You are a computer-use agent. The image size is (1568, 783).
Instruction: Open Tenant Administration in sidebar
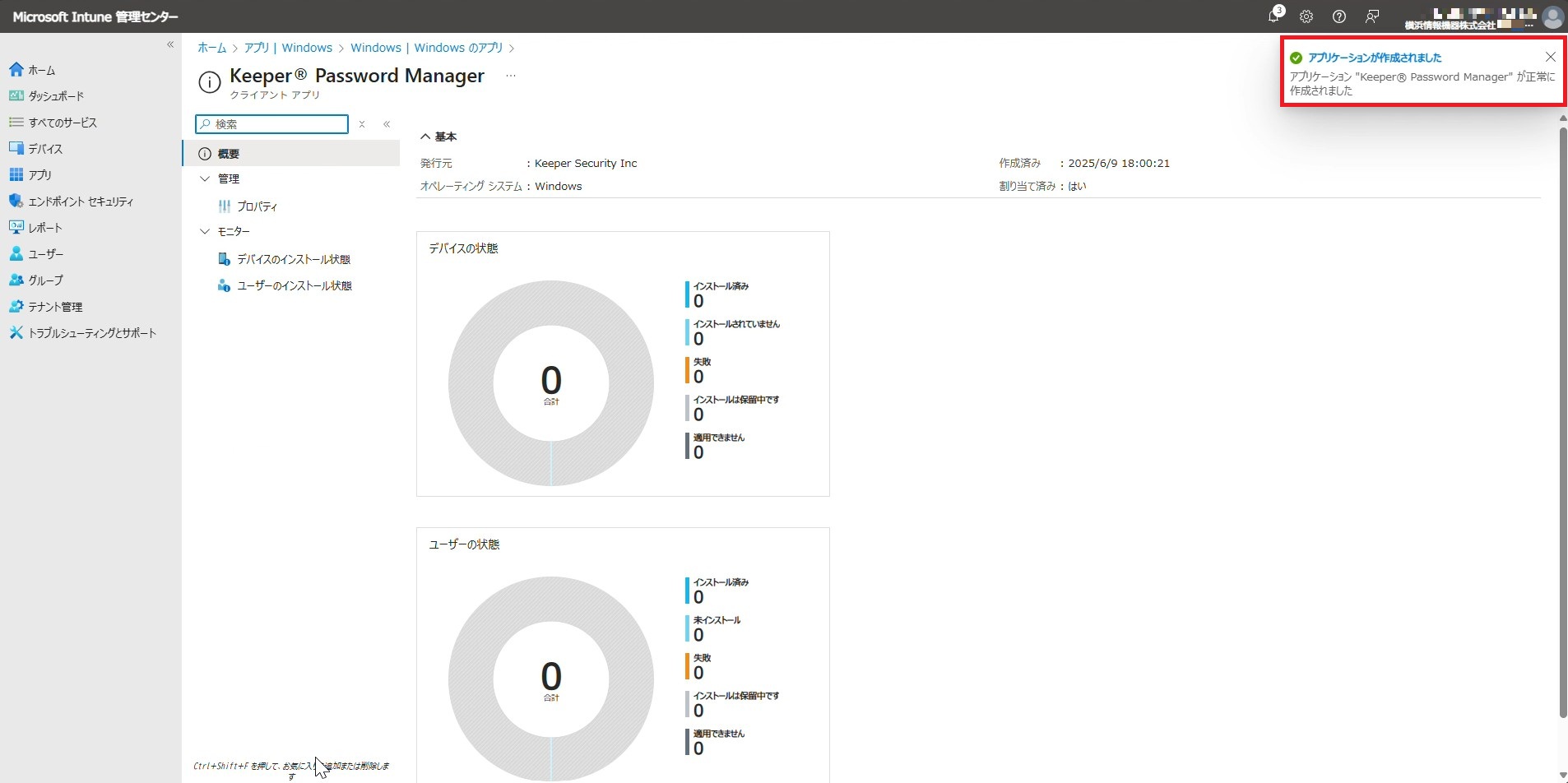tap(55, 307)
